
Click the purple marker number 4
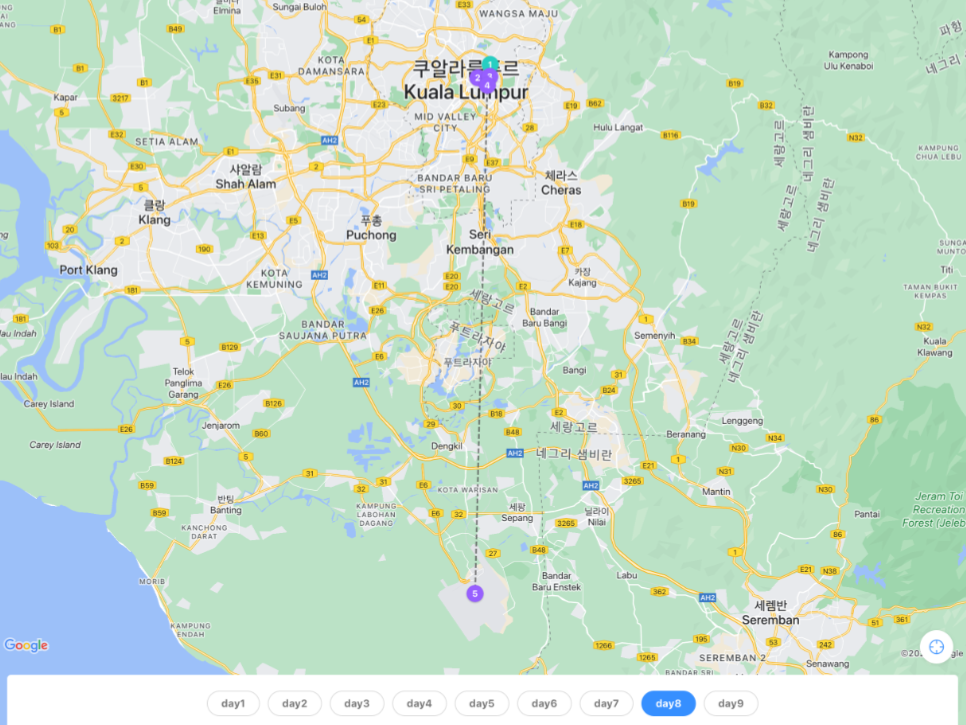[487, 86]
